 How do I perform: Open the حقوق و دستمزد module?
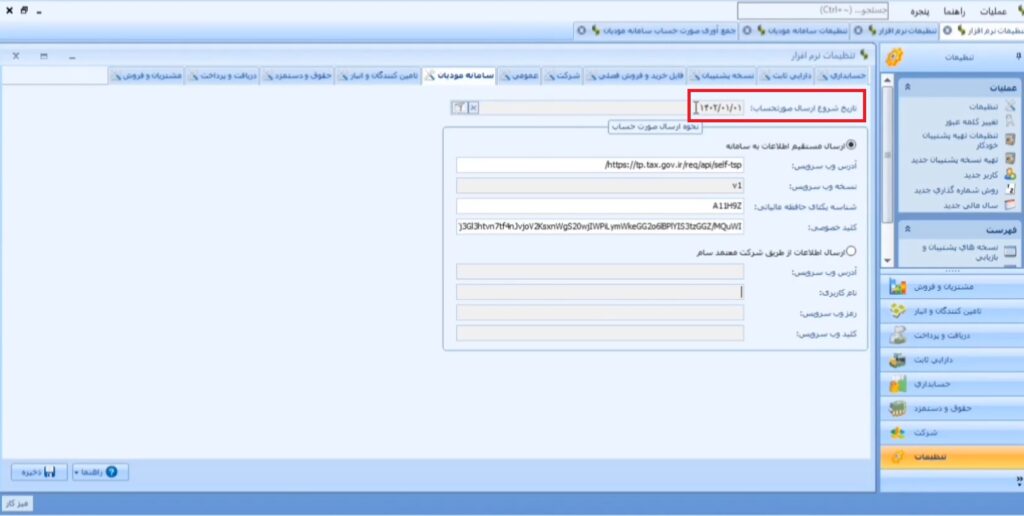click(952, 409)
